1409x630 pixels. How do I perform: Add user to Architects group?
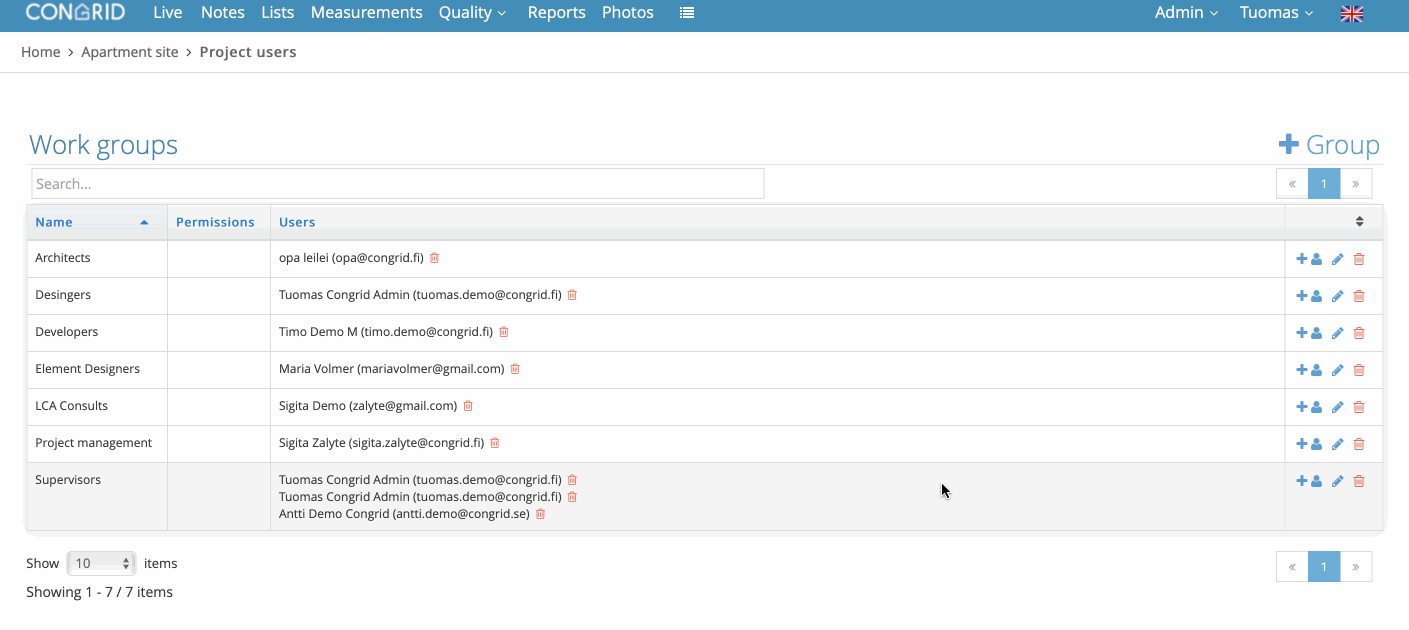pos(1309,259)
